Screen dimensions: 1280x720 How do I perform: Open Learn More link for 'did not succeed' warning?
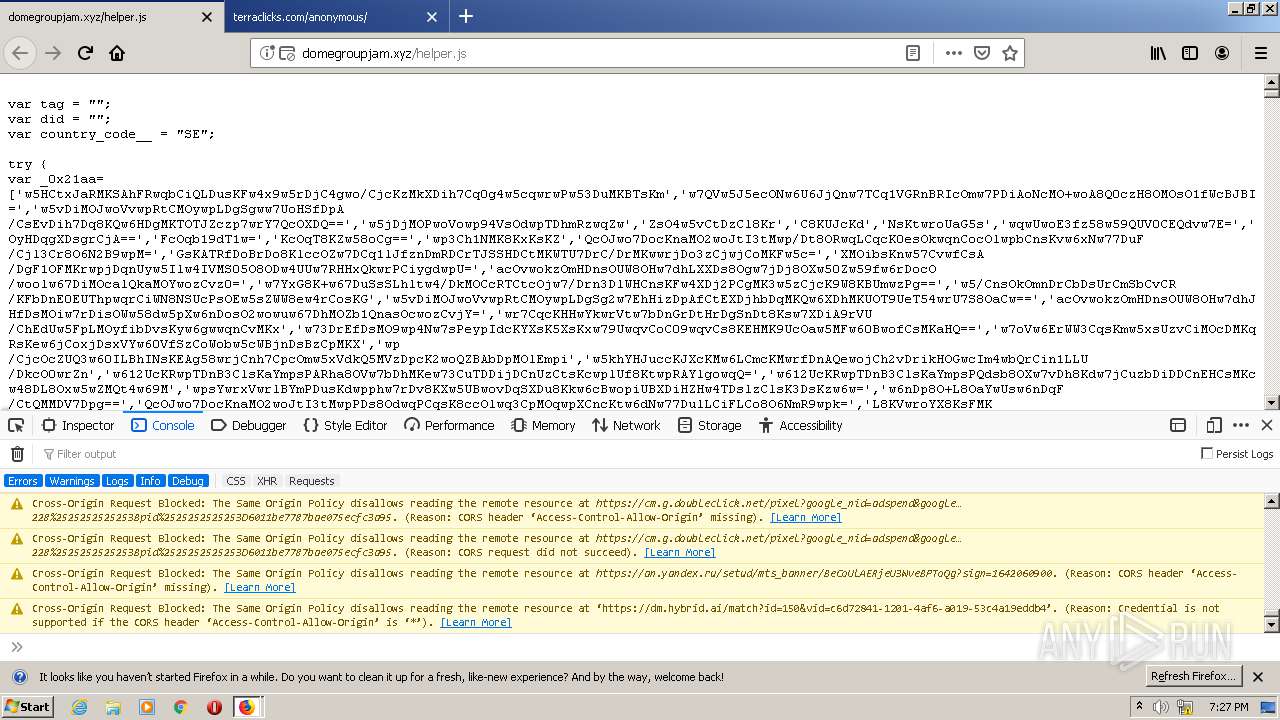[680, 552]
